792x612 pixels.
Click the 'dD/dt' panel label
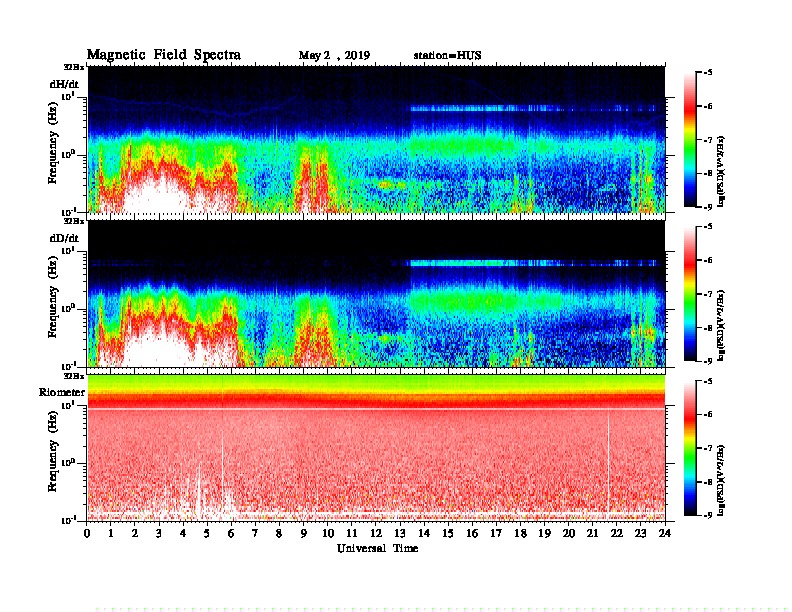pos(64,238)
